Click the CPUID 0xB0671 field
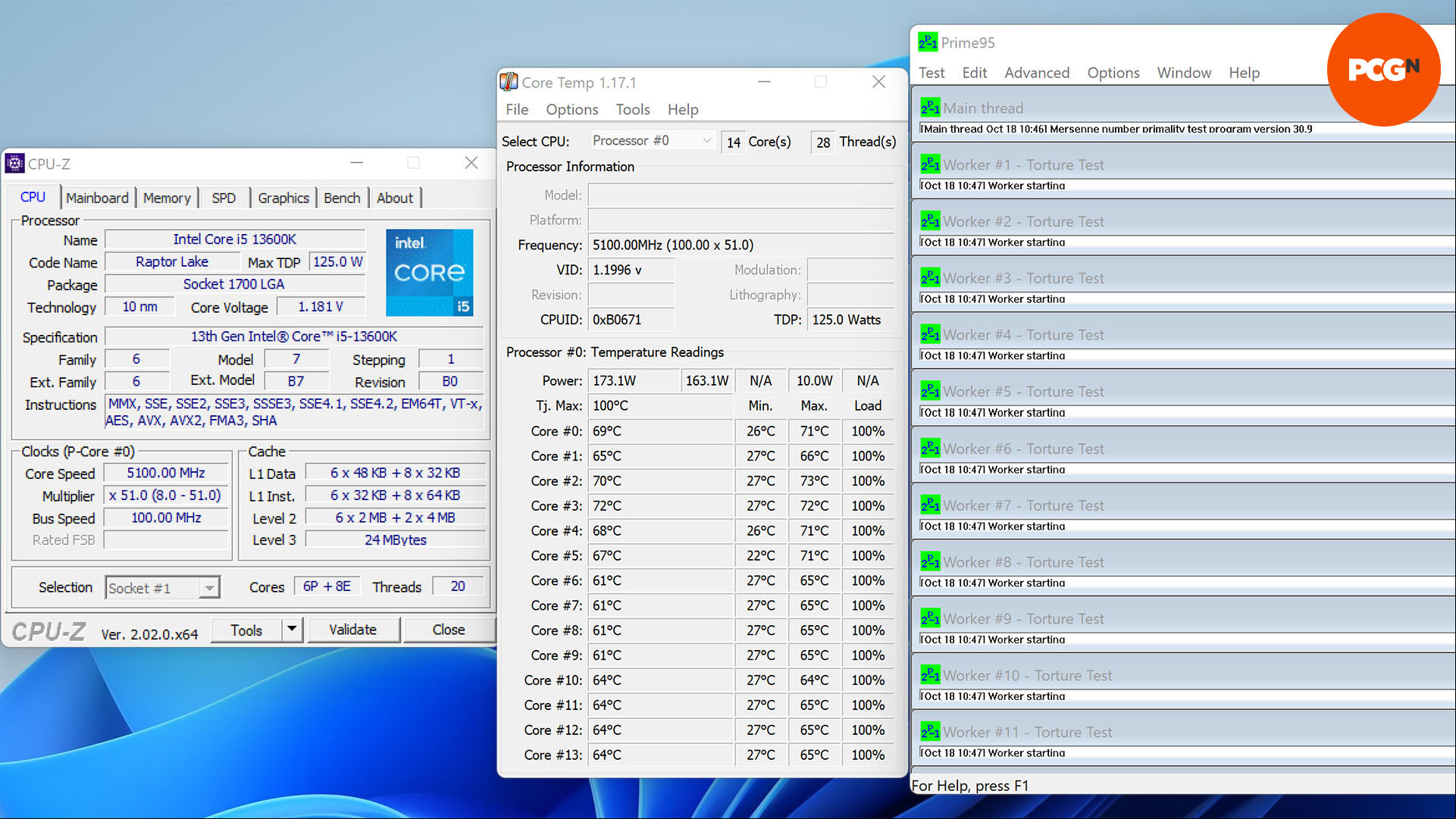 tap(631, 320)
